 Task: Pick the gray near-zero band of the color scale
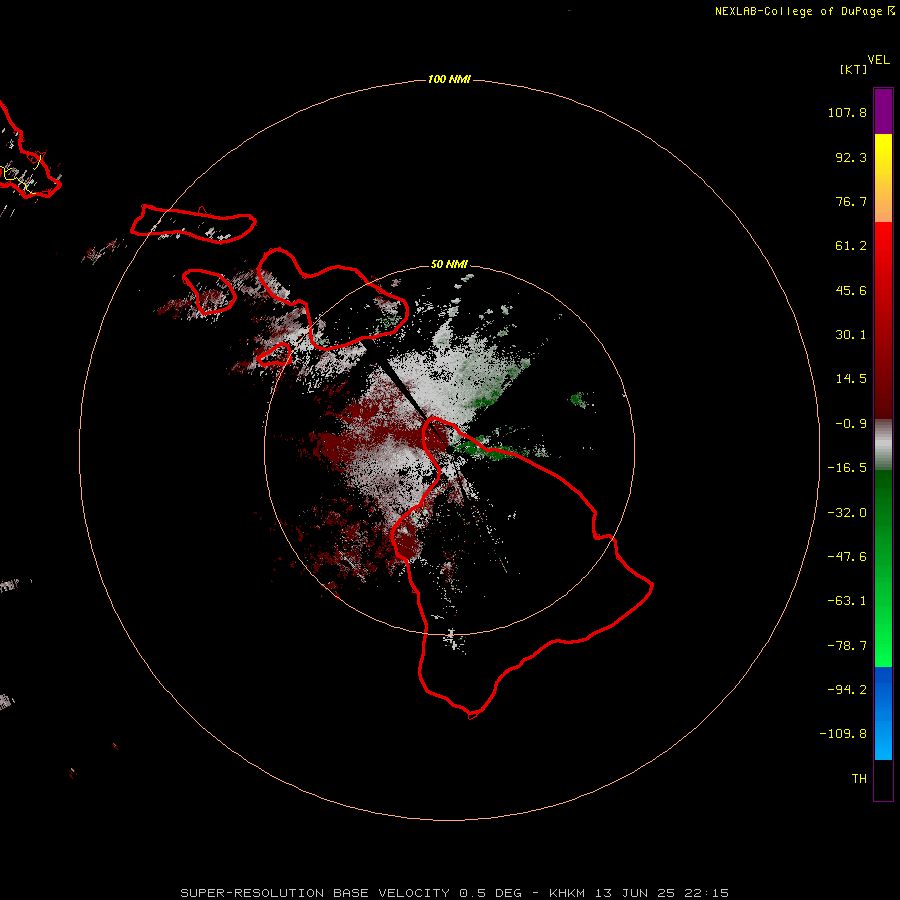click(883, 443)
